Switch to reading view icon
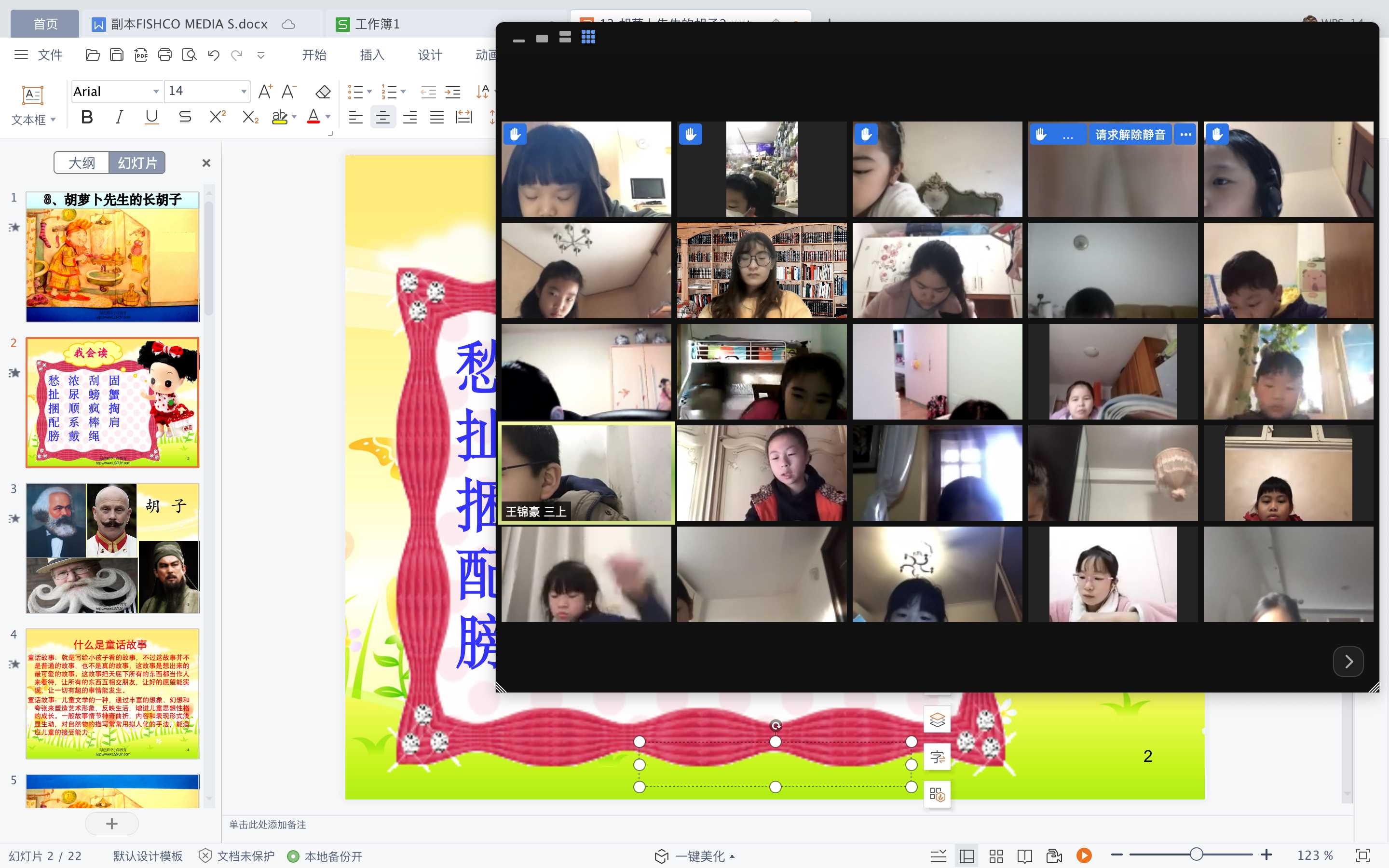 pos(1025,856)
